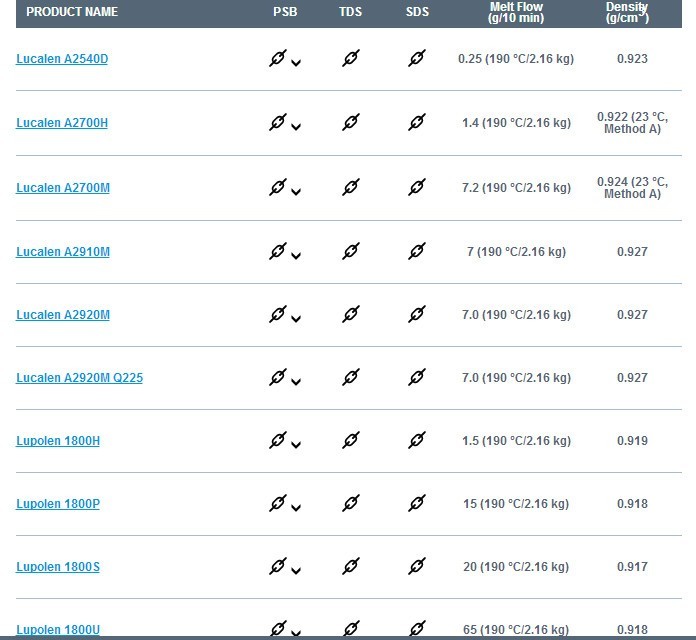Expand PSB dropdown arrow for Lucalen A2910M
This screenshot has width=696, height=640.
pos(296,256)
